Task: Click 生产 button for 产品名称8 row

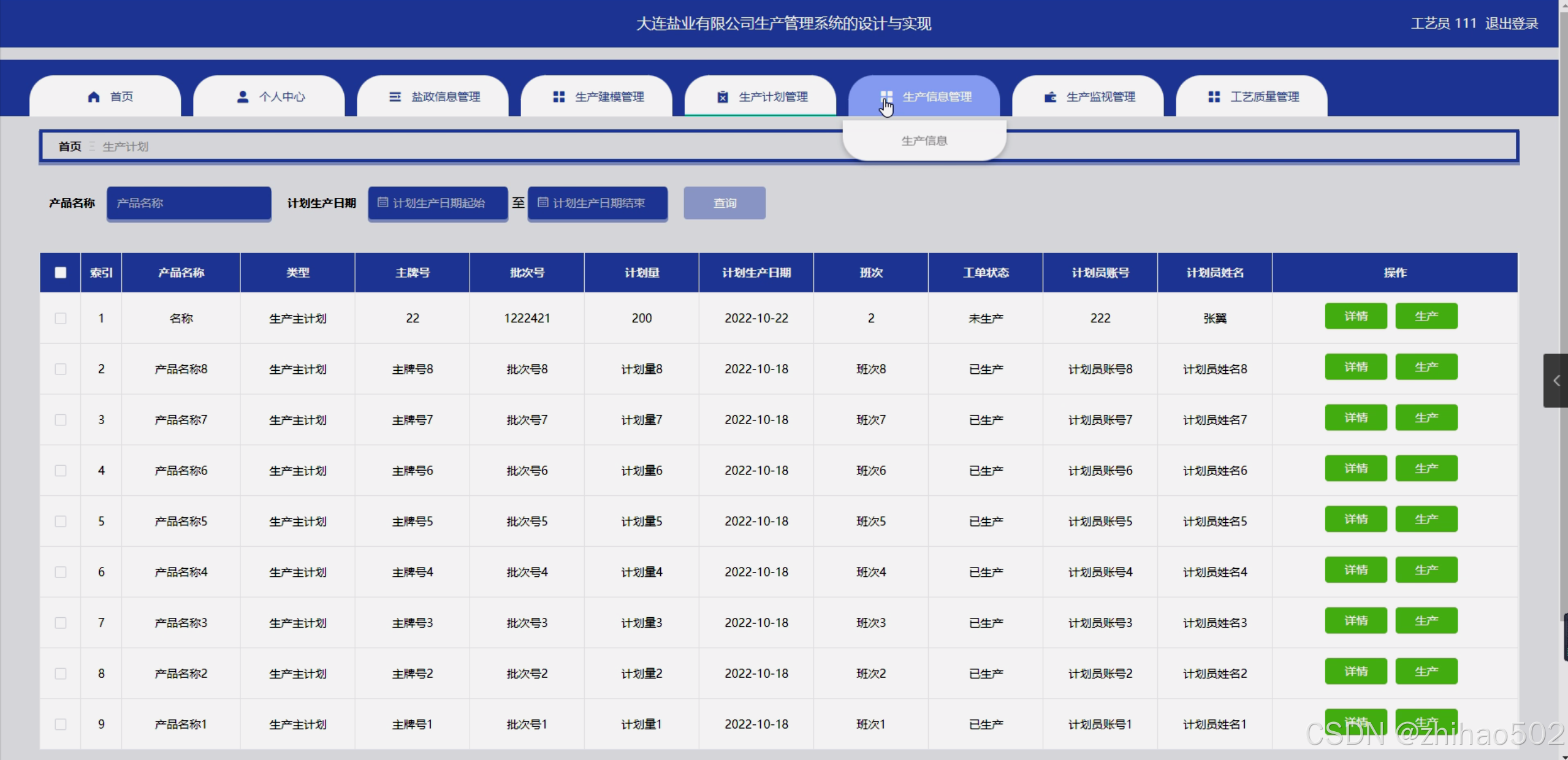Action: coord(1426,367)
